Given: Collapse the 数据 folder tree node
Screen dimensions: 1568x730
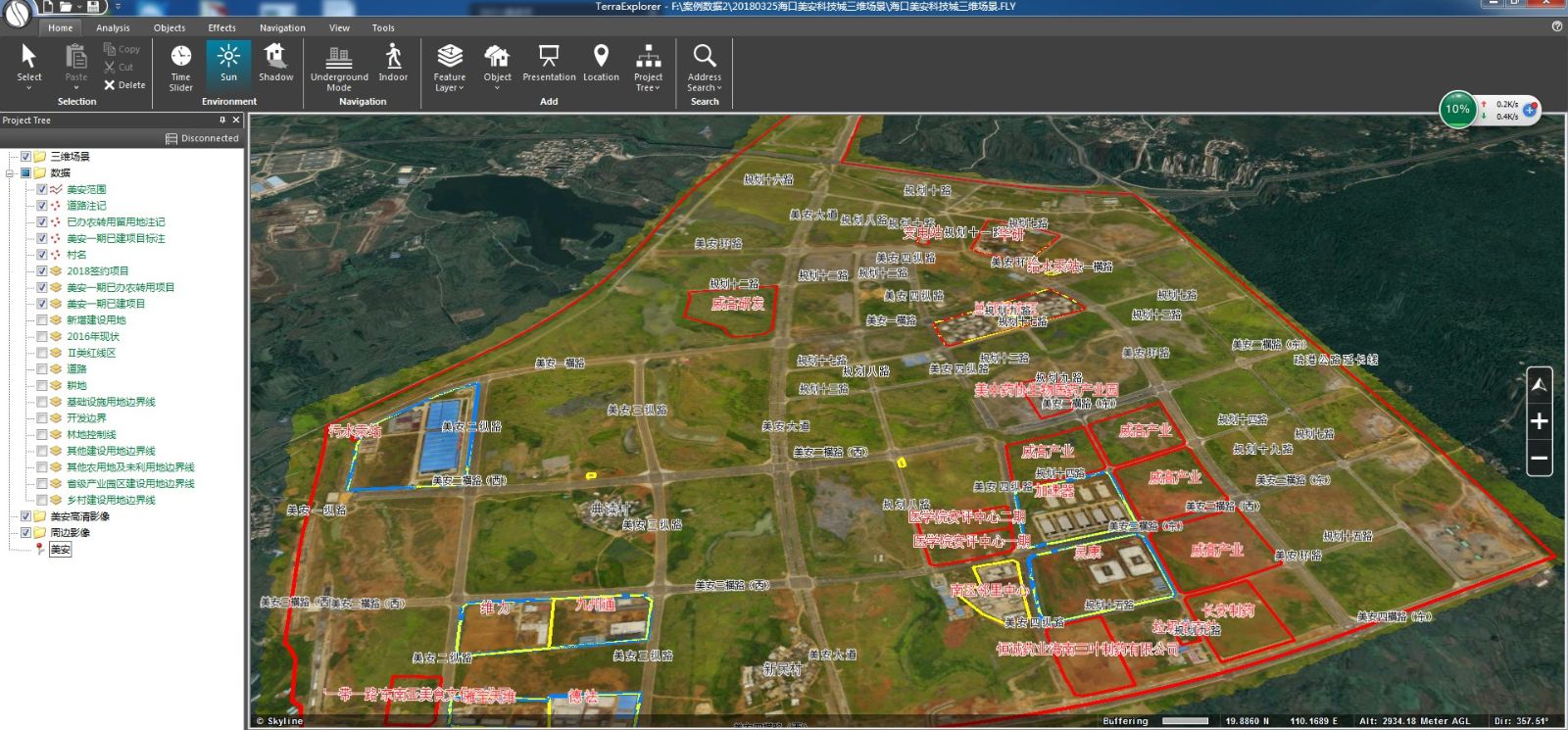Looking at the screenshot, I should 10,173.
